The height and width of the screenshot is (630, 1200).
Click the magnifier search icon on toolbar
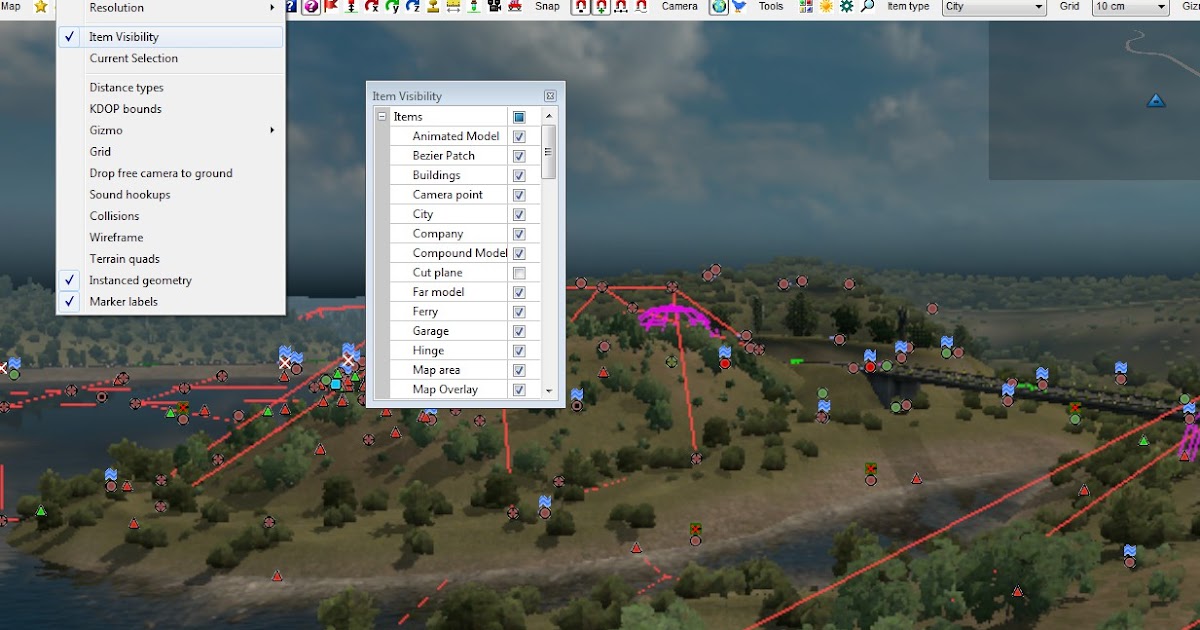click(867, 8)
